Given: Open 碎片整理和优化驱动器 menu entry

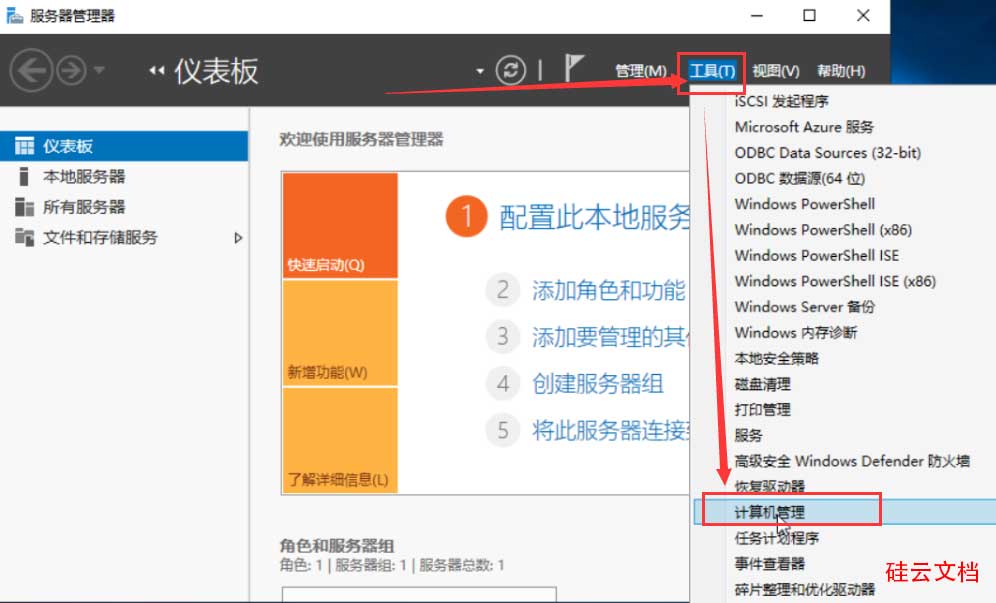Looking at the screenshot, I should click(804, 590).
